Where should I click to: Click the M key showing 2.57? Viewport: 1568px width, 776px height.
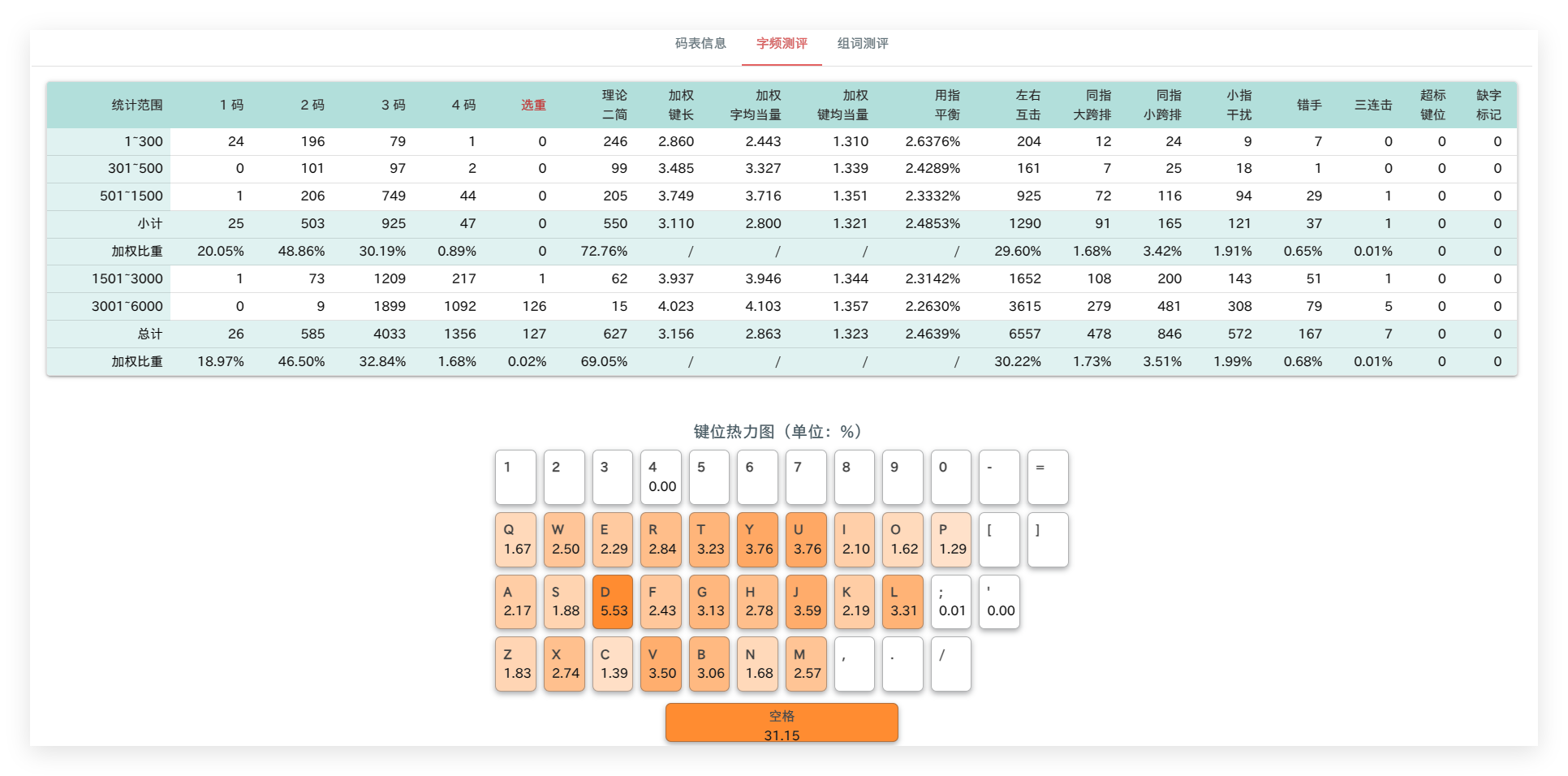[806, 664]
